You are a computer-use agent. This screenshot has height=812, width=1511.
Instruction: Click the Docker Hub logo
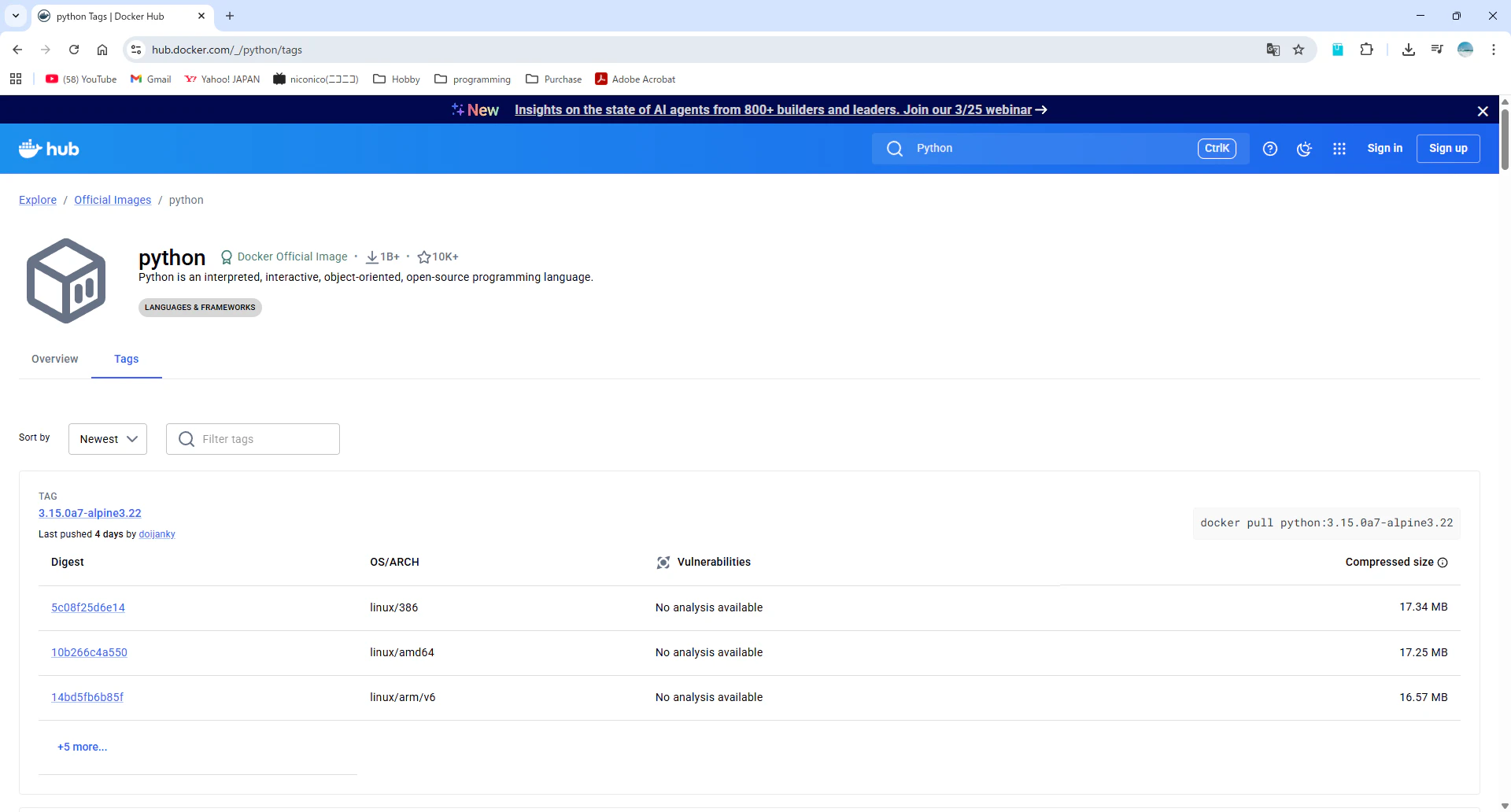49,149
